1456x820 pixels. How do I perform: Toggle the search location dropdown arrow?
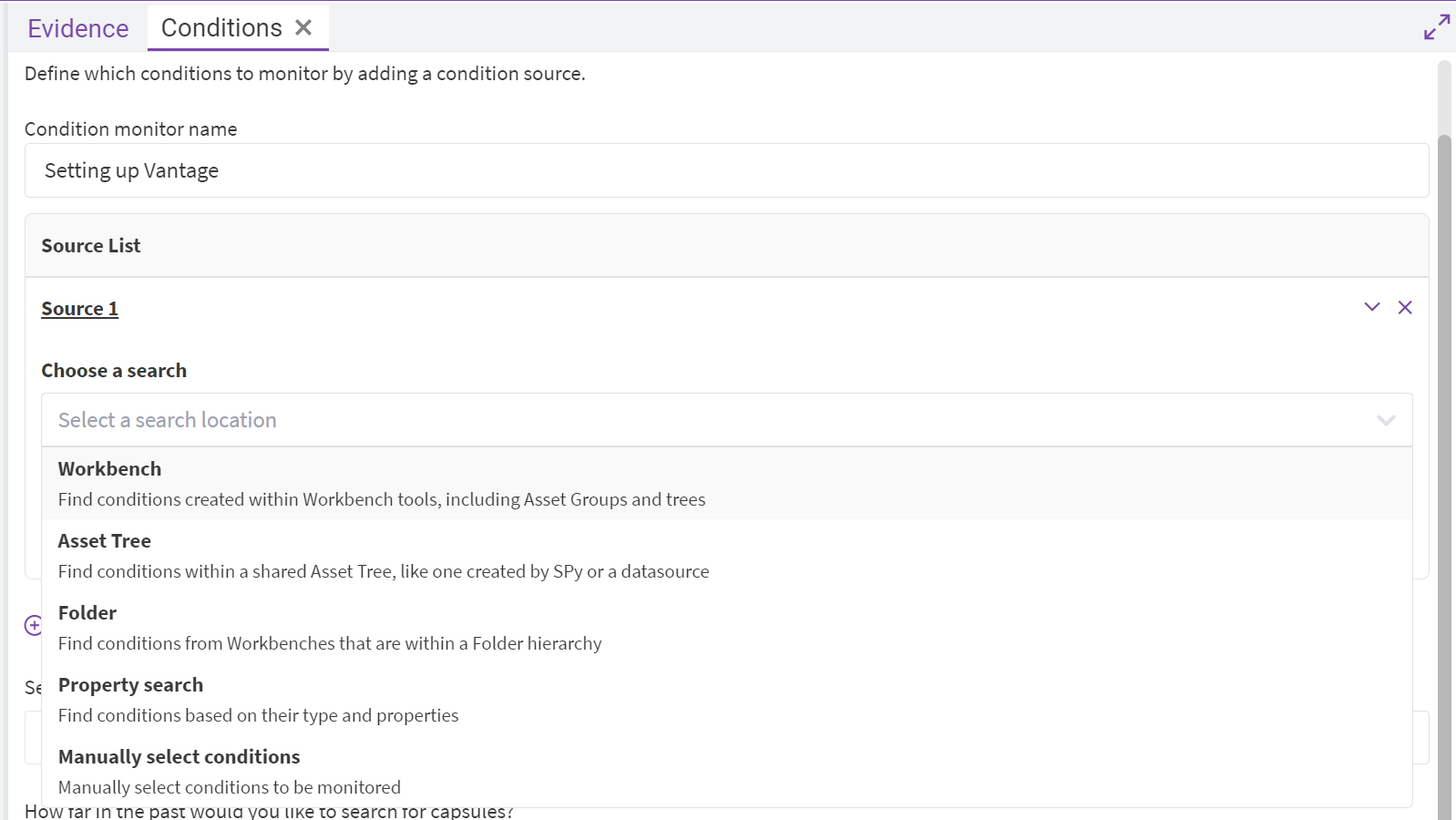coord(1385,420)
